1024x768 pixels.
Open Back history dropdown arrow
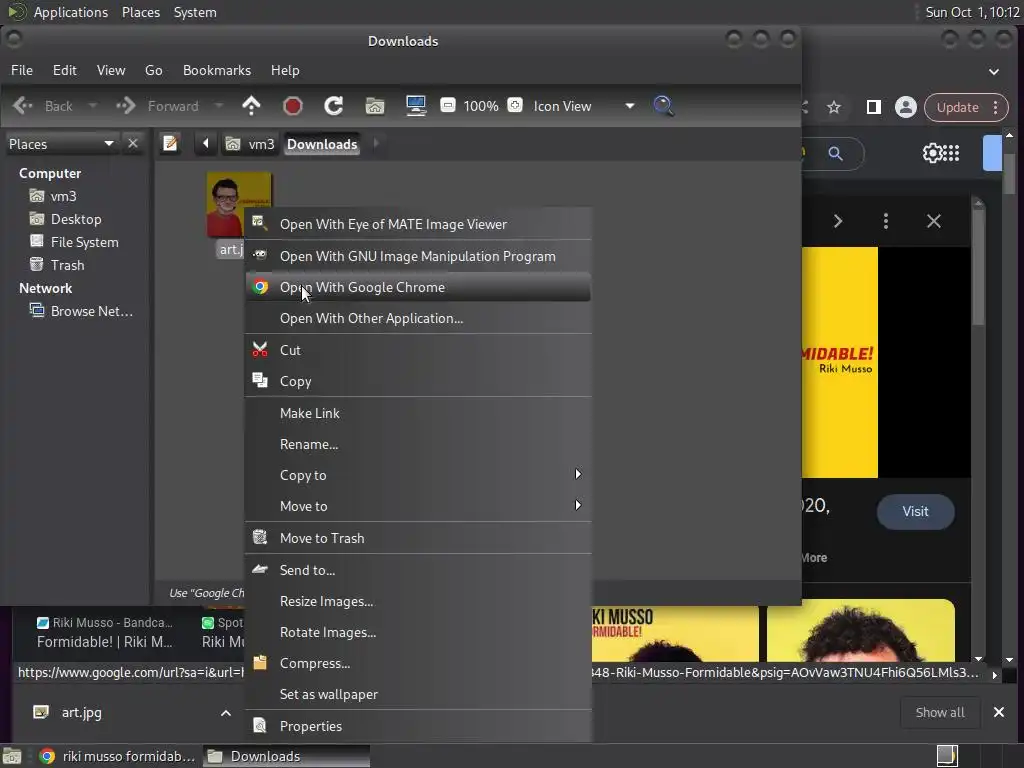click(92, 106)
